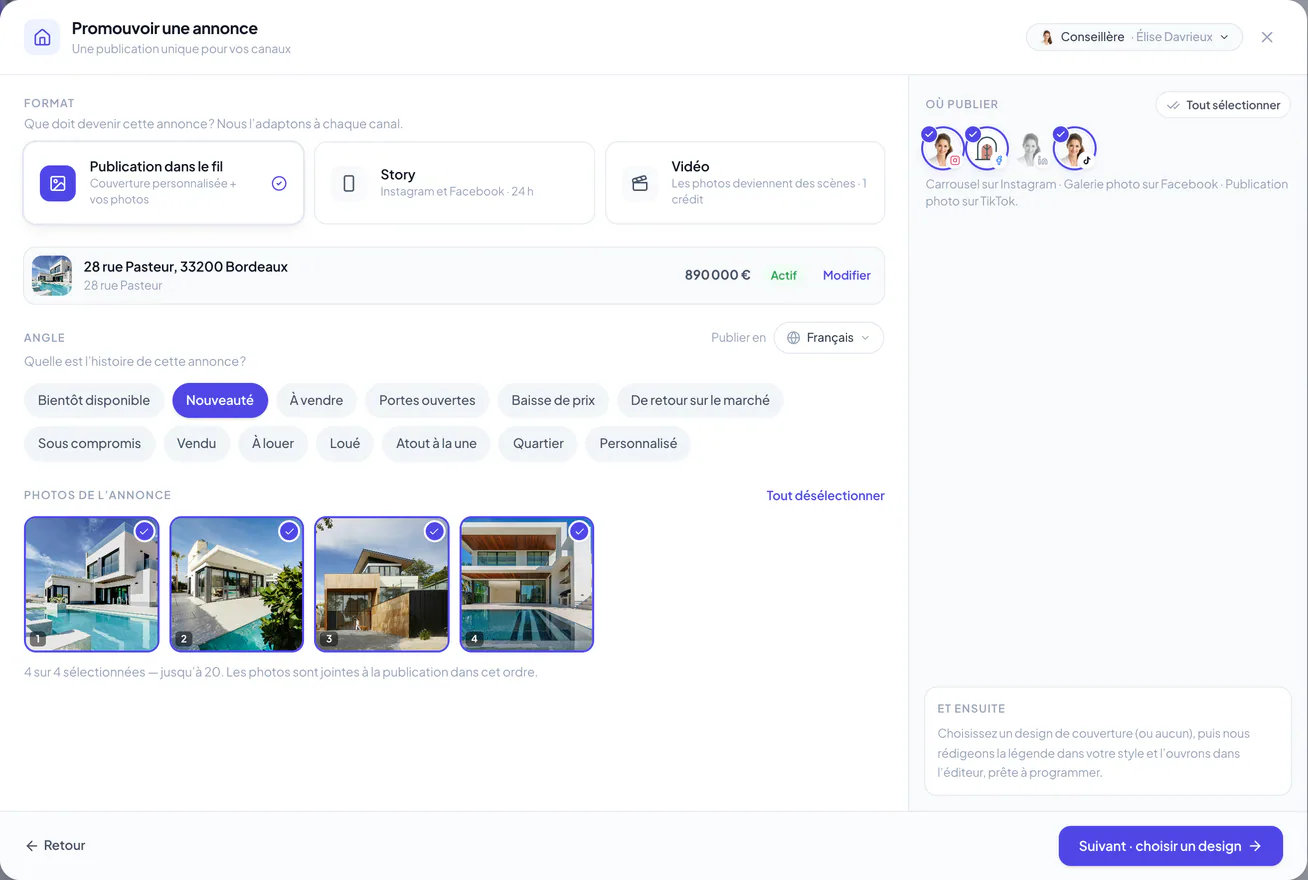
Task: Toggle the Facebook page avatar
Action: (986, 149)
